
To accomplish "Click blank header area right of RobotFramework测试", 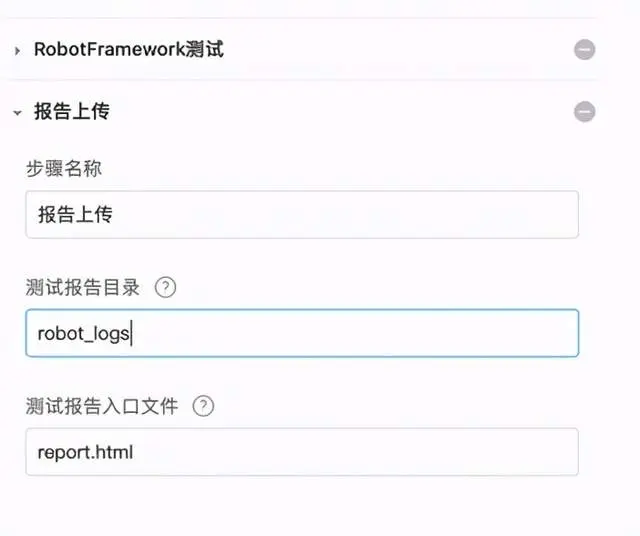I will pyautogui.click(x=400, y=49).
